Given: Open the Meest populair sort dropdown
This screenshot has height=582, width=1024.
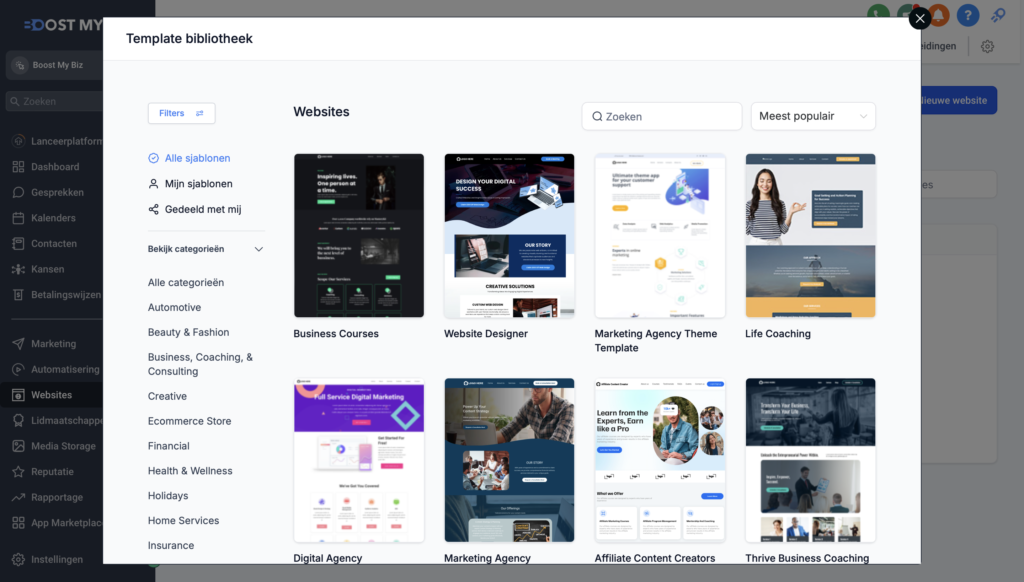Looking at the screenshot, I should pos(812,116).
